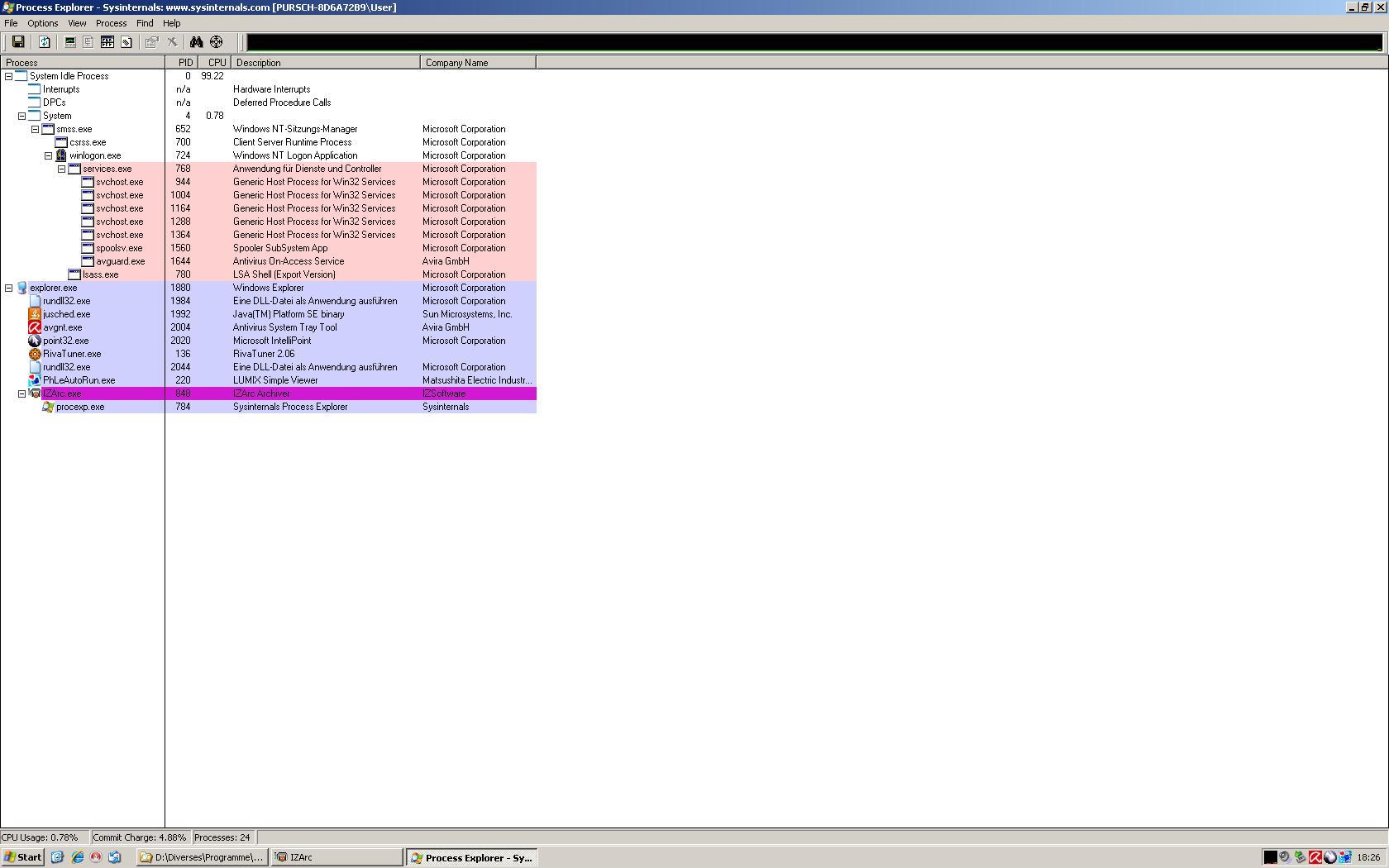Click the jusched.exe Java icon
This screenshot has height=868, width=1389.
tap(35, 314)
